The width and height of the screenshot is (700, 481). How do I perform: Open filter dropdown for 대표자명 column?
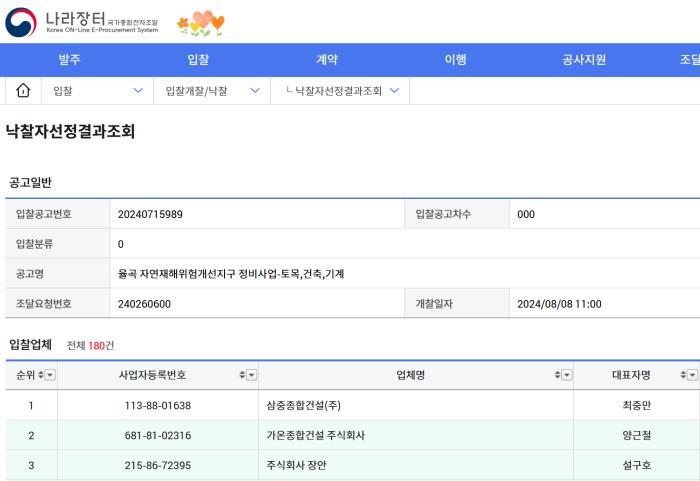[x=692, y=375]
